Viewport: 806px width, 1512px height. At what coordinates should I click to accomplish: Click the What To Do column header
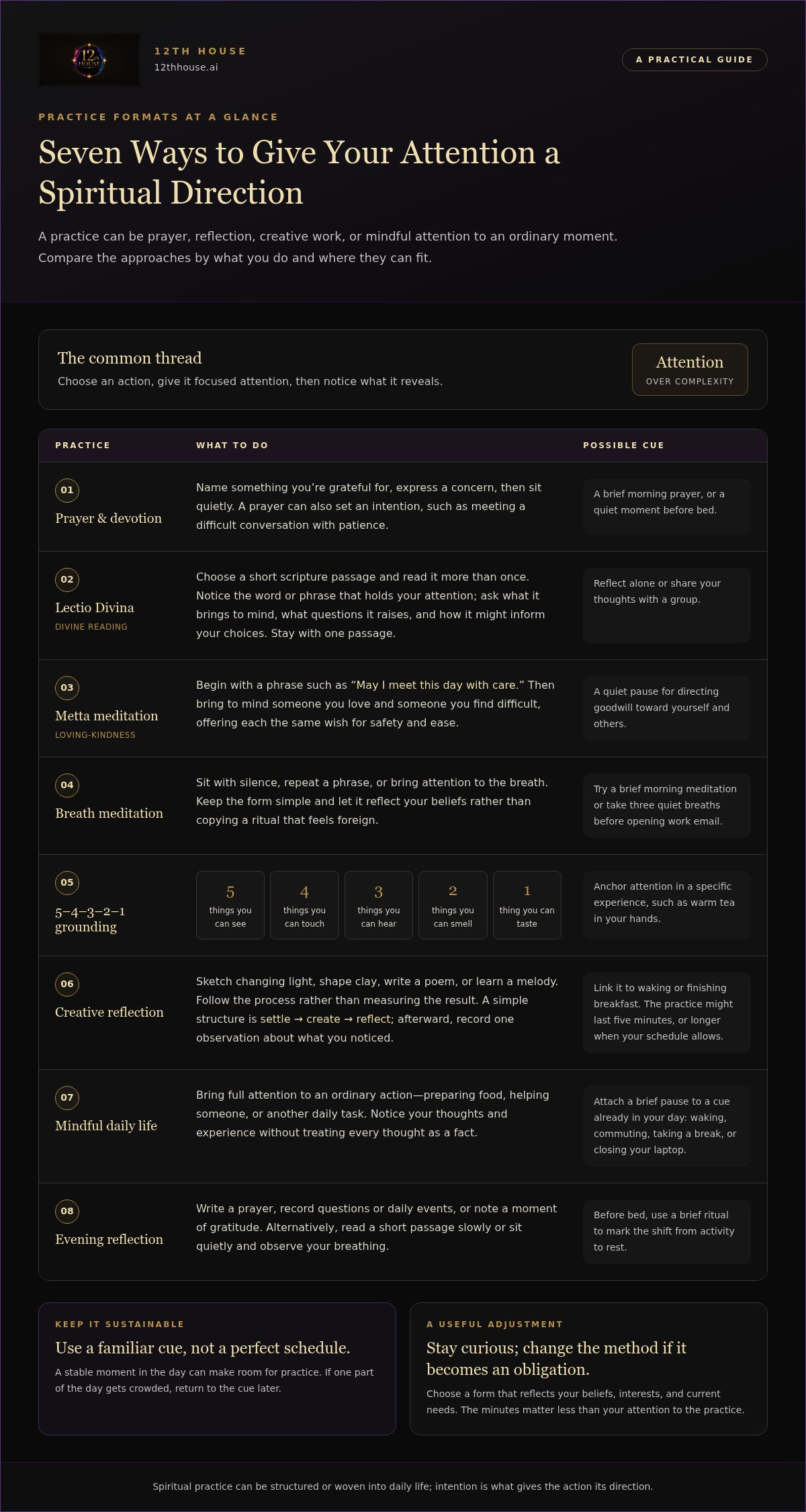pos(232,446)
